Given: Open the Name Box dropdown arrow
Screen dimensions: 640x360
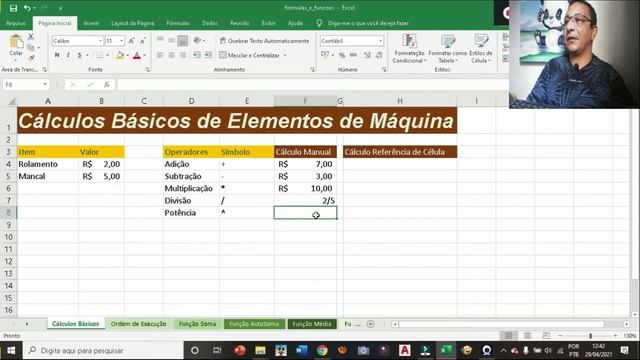Looking at the screenshot, I should click(x=45, y=84).
